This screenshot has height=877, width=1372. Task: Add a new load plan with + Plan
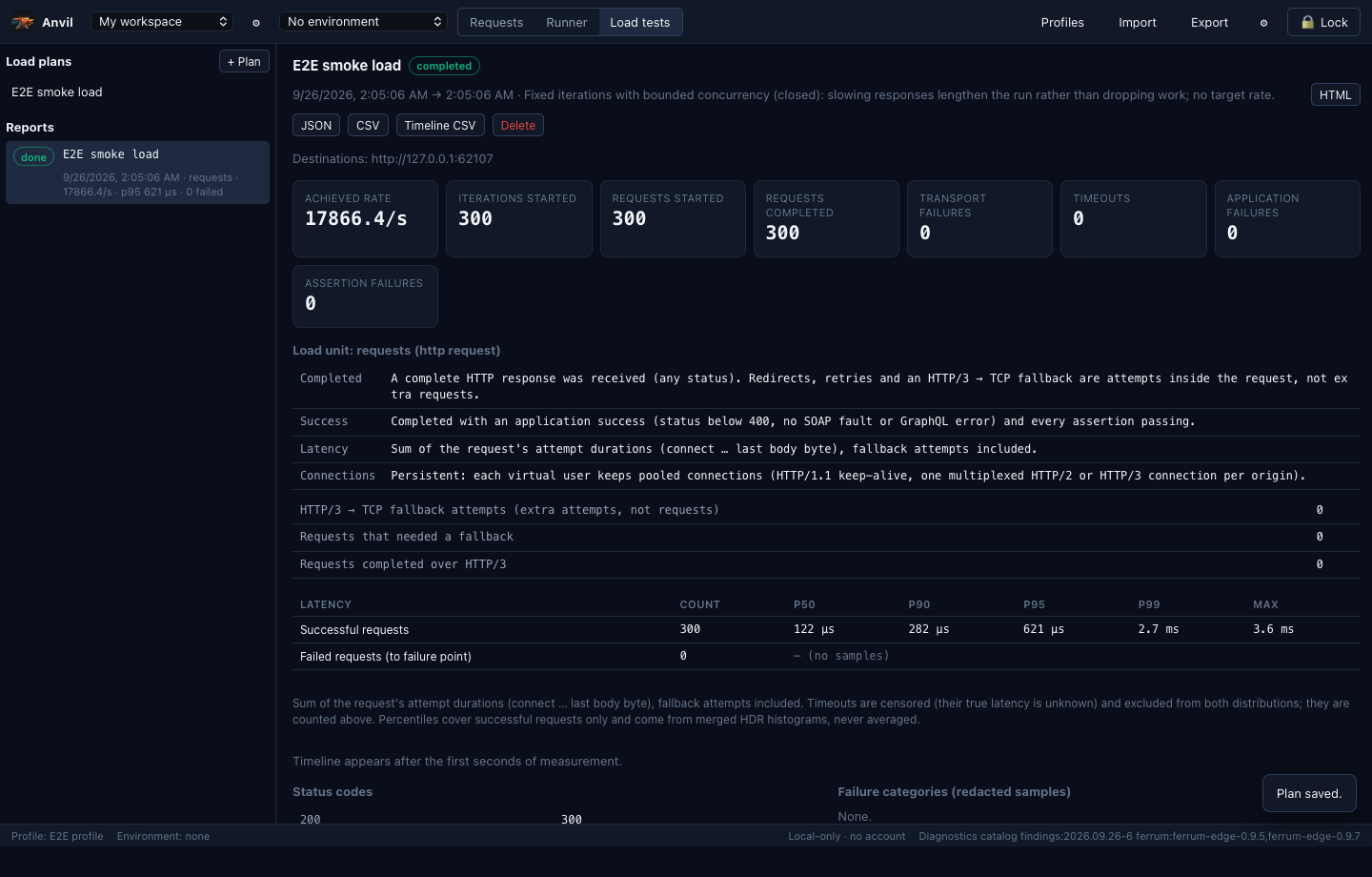tap(244, 61)
